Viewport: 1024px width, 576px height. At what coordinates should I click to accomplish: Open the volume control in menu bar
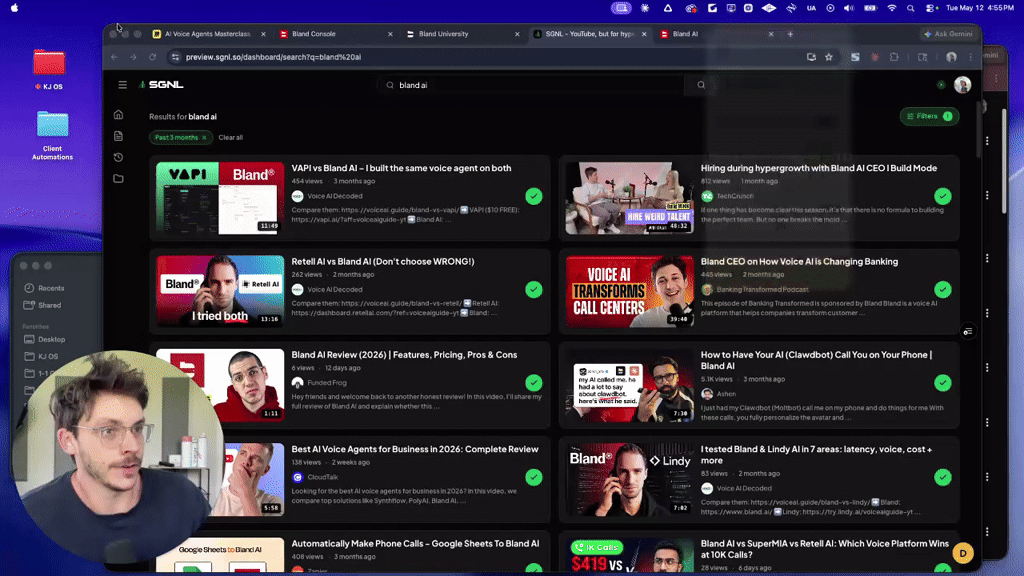tap(848, 8)
